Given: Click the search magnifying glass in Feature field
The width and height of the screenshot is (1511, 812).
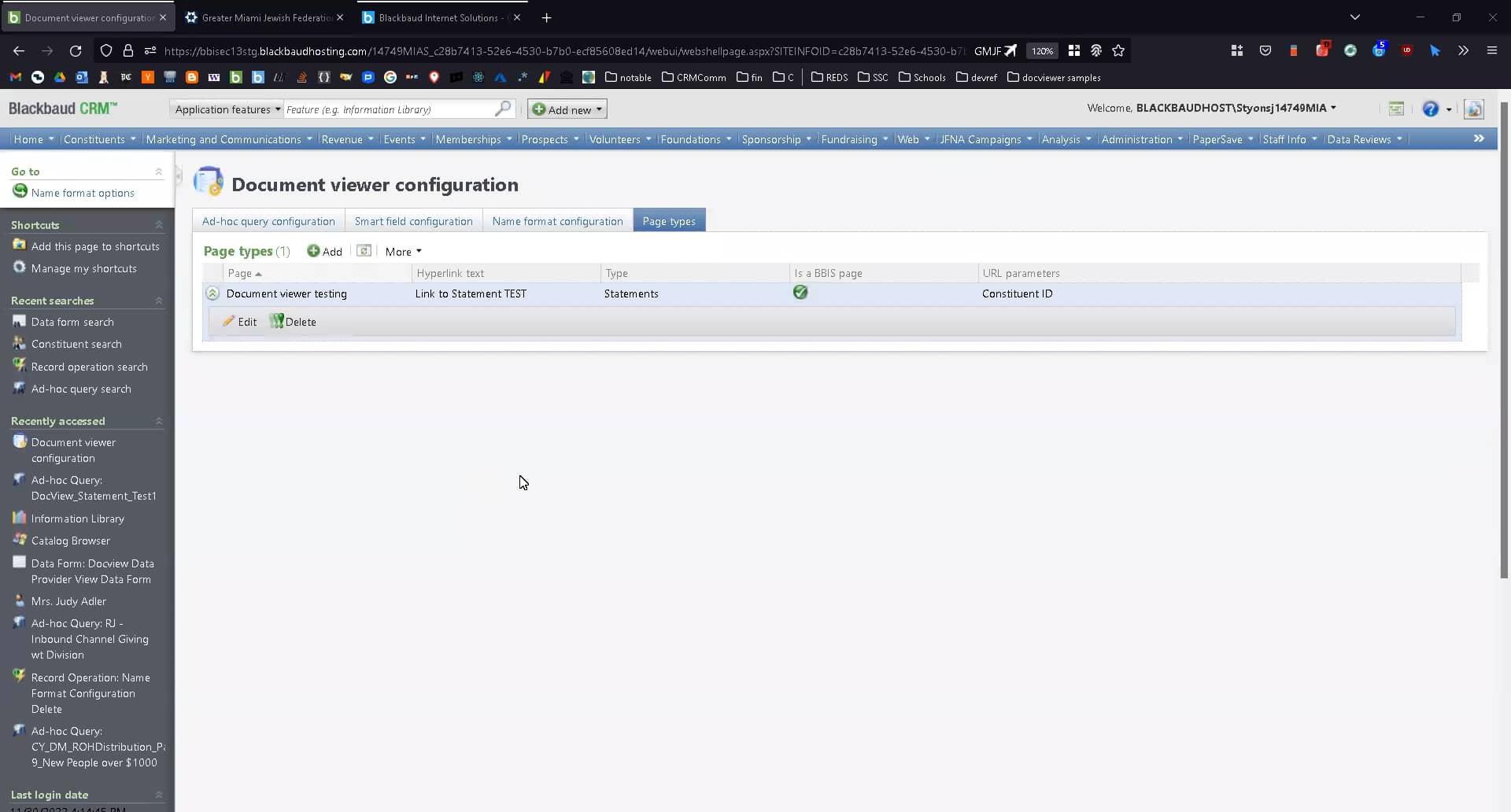Looking at the screenshot, I should tap(502, 109).
